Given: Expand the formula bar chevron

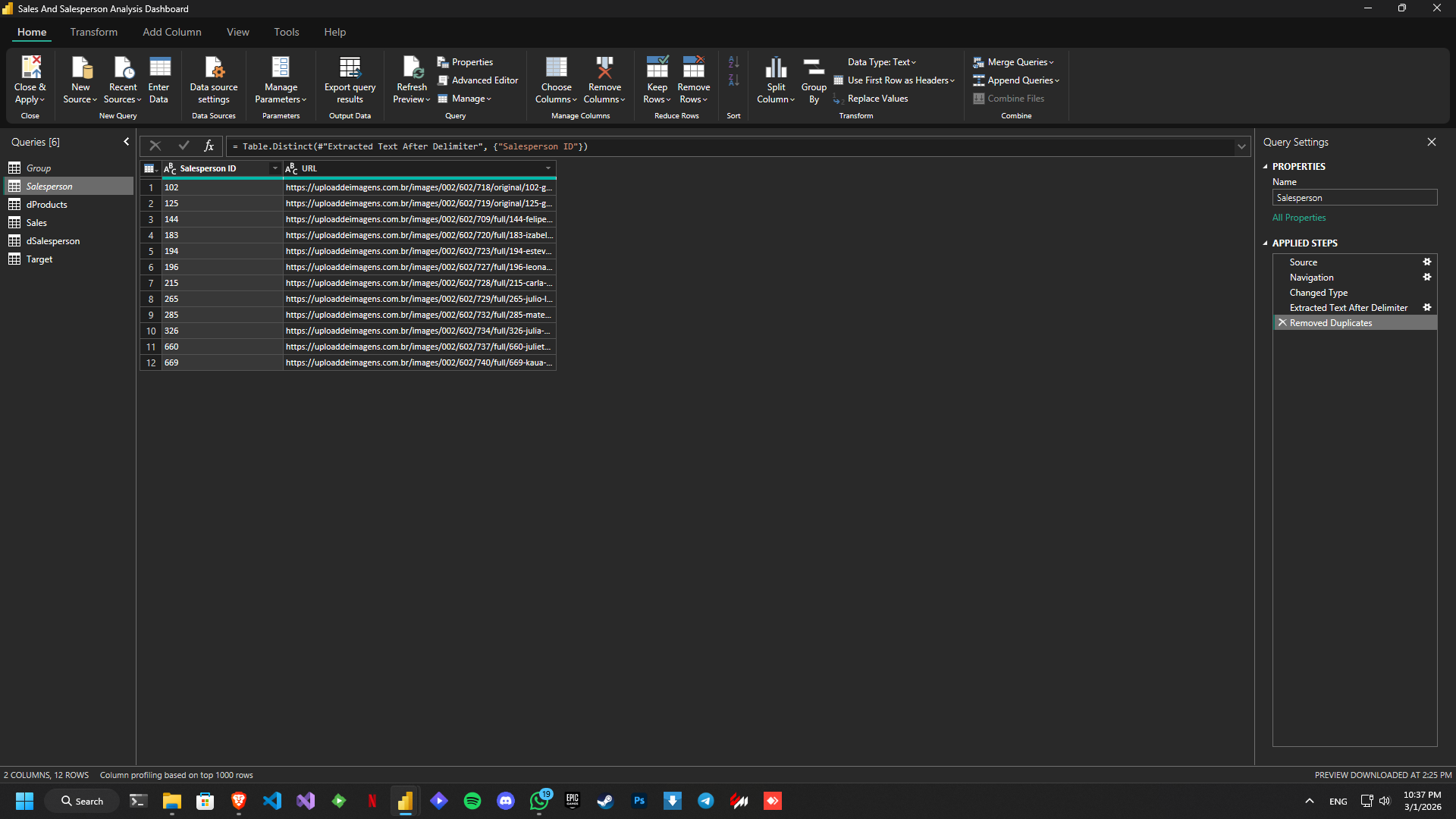Looking at the screenshot, I should (x=1241, y=146).
